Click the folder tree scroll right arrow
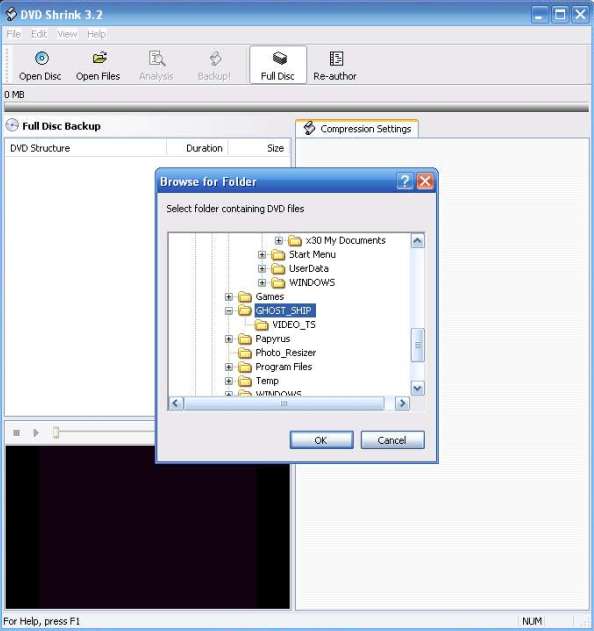The height and width of the screenshot is (631, 594). coord(402,403)
